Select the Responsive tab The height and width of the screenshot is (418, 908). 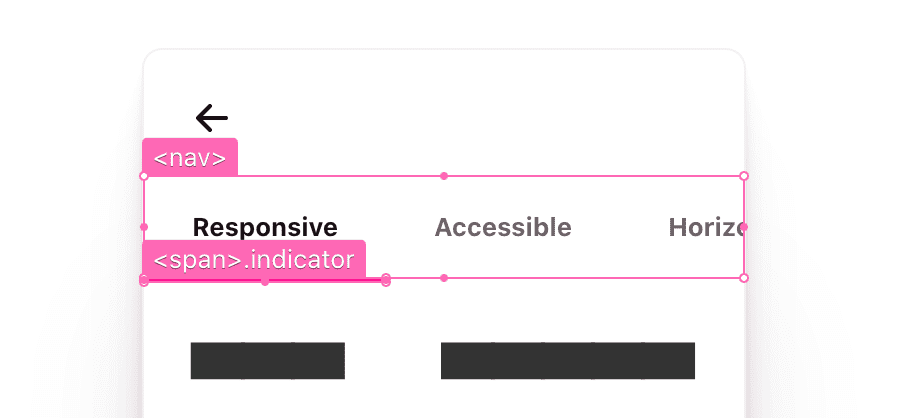(x=265, y=228)
